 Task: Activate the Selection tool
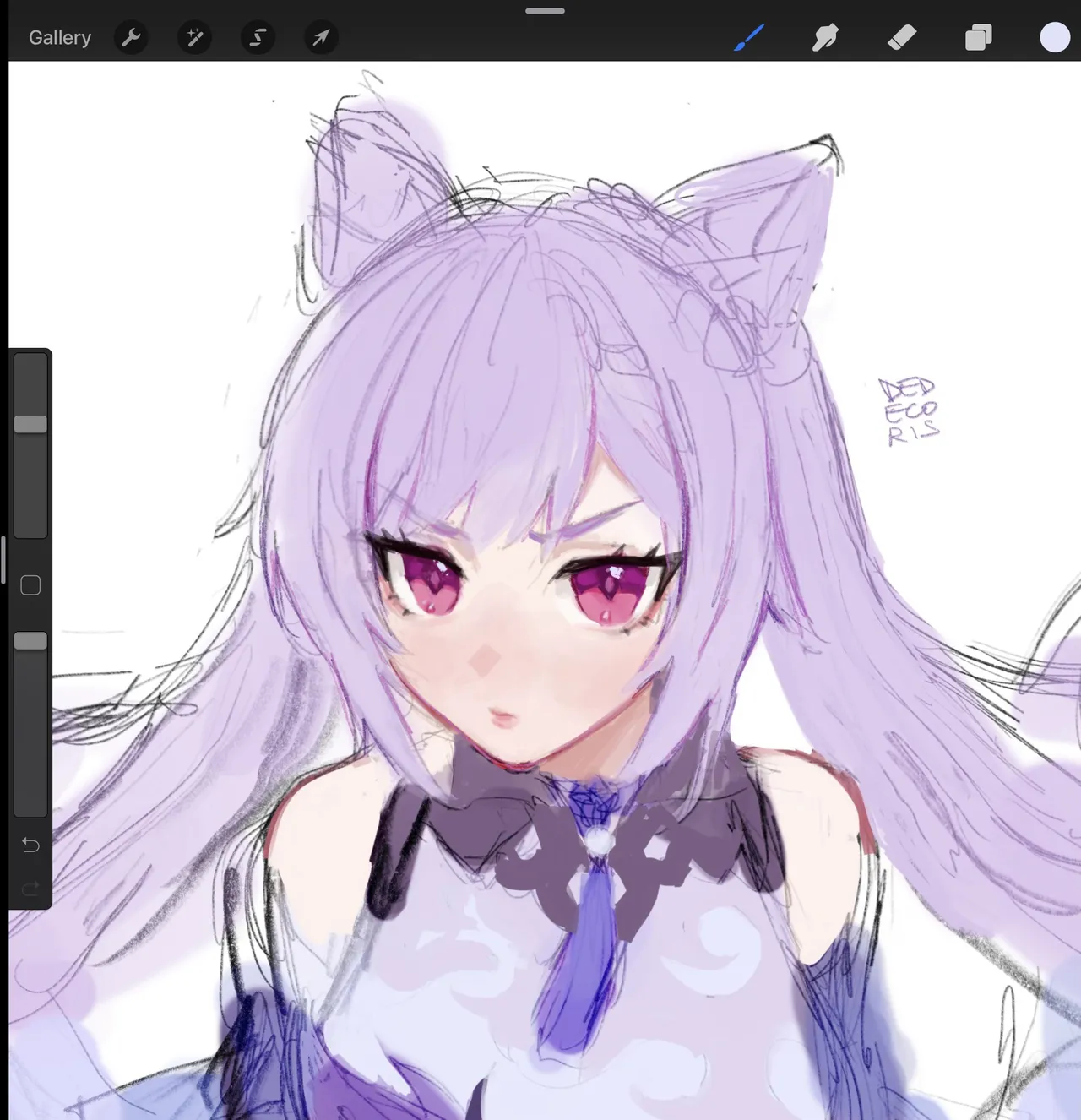[258, 38]
